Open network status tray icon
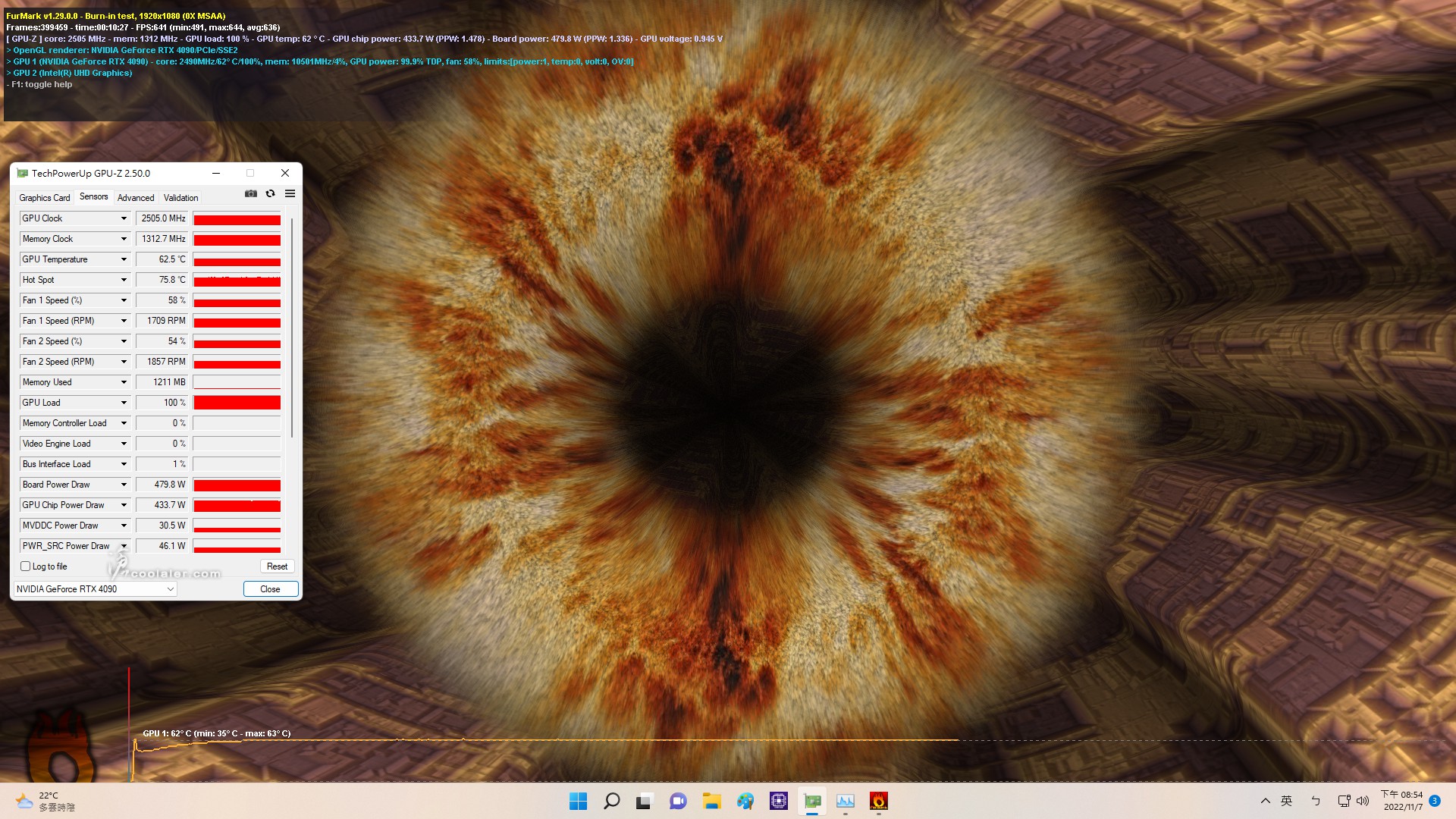Viewport: 1456px width, 819px height. (1344, 801)
